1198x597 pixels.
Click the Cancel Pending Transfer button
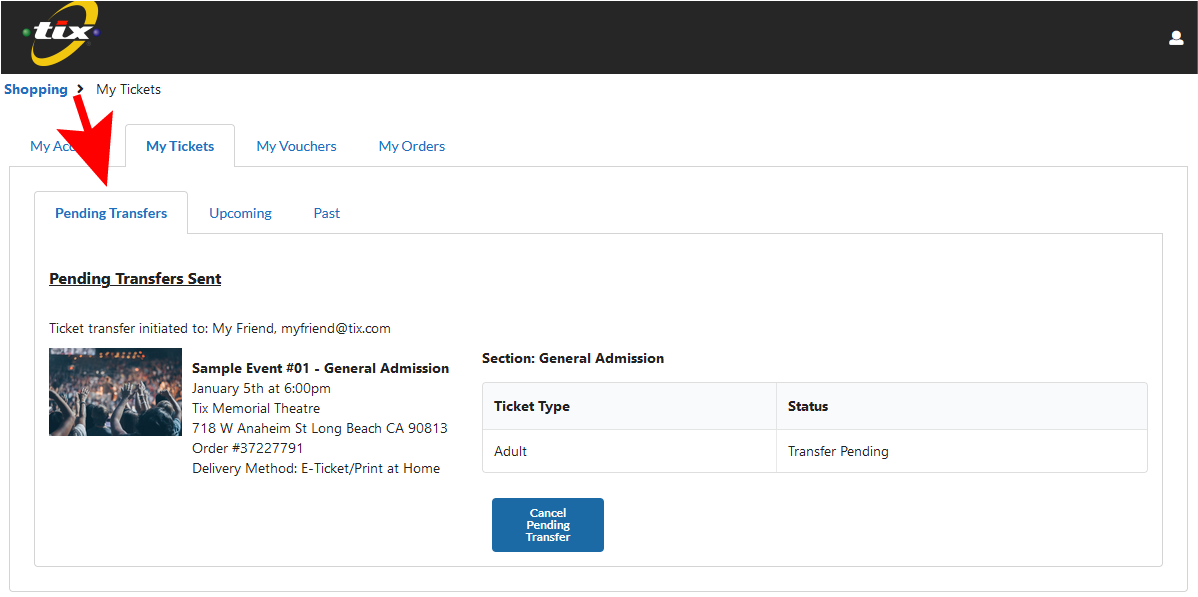click(x=547, y=524)
